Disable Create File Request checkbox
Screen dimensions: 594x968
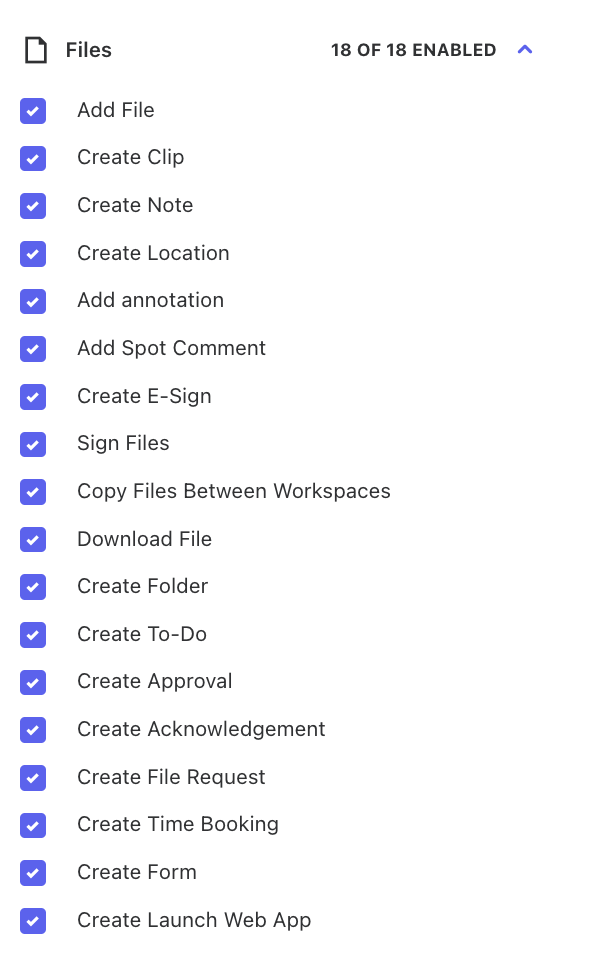(33, 778)
